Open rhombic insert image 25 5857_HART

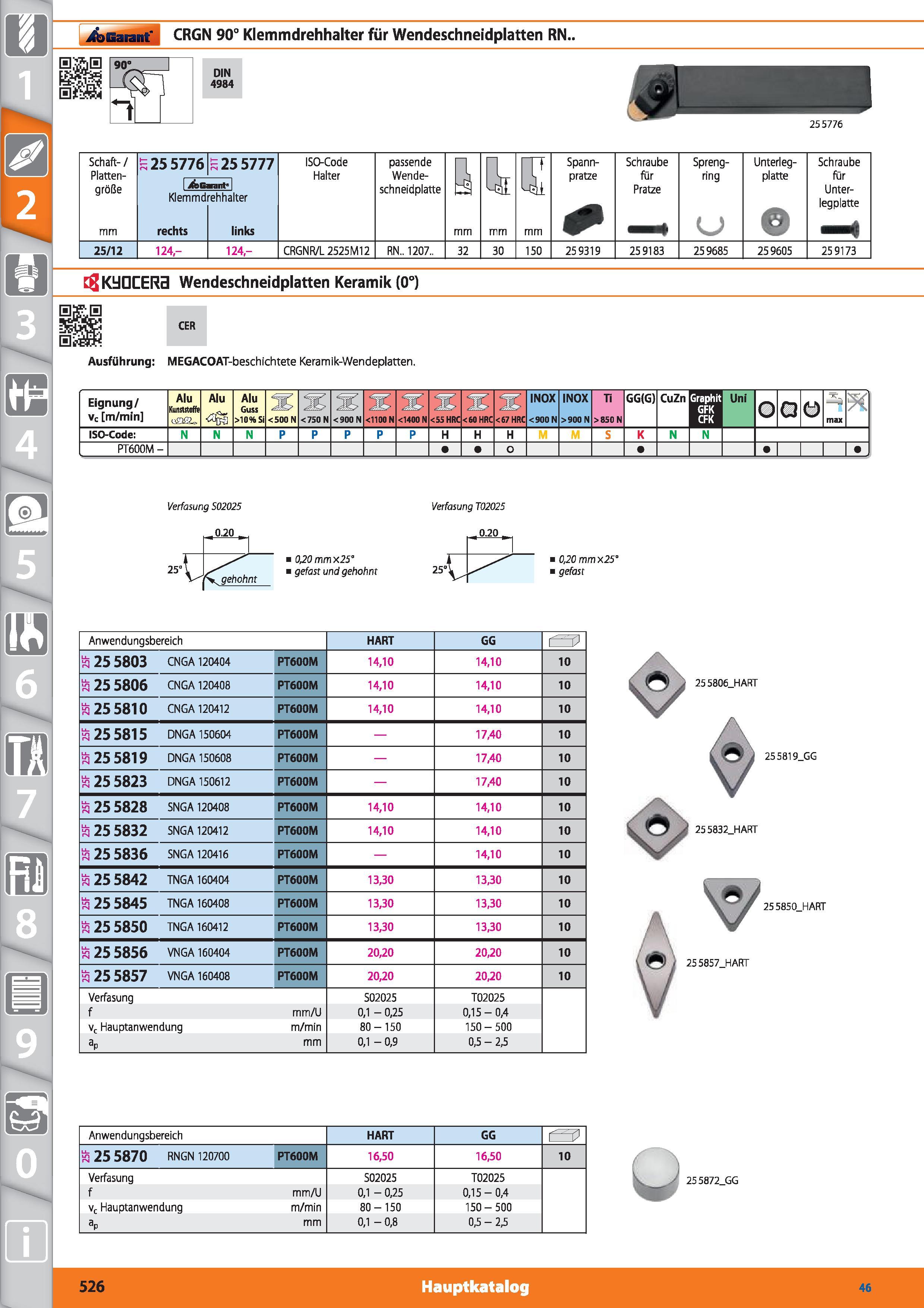(656, 965)
